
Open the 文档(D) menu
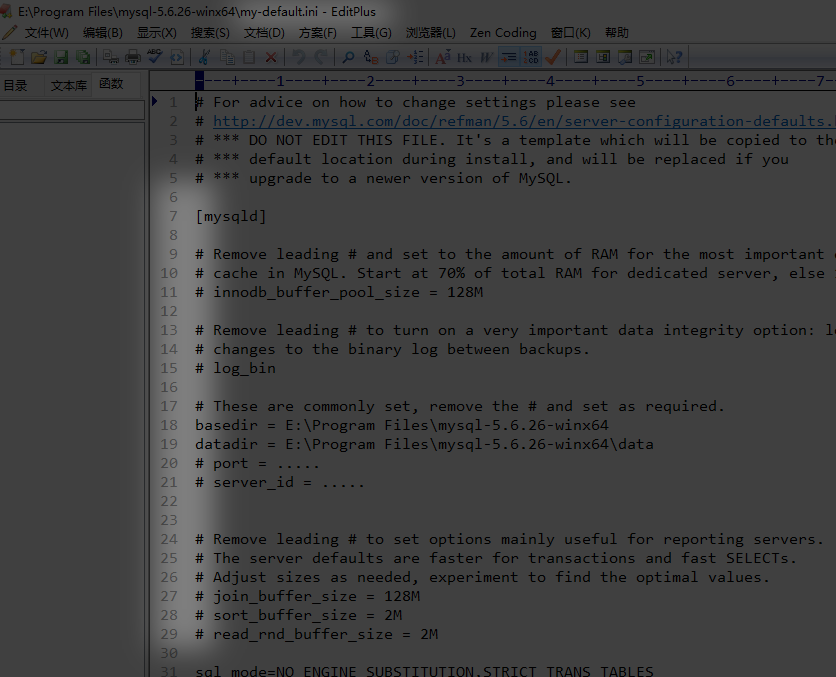coord(264,33)
